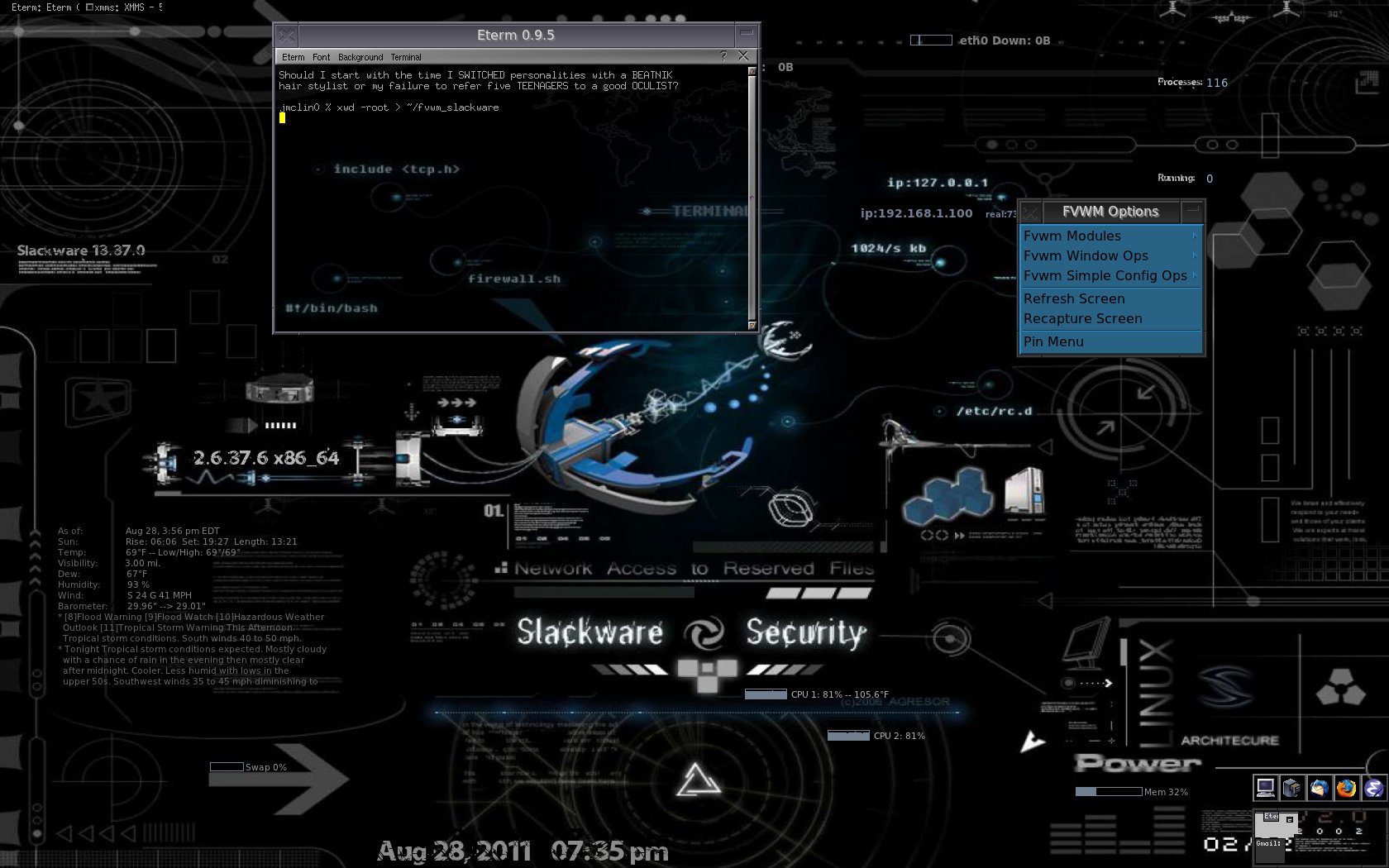Click the FVWM Options title bar
The width and height of the screenshot is (1389, 868).
click(x=1110, y=212)
